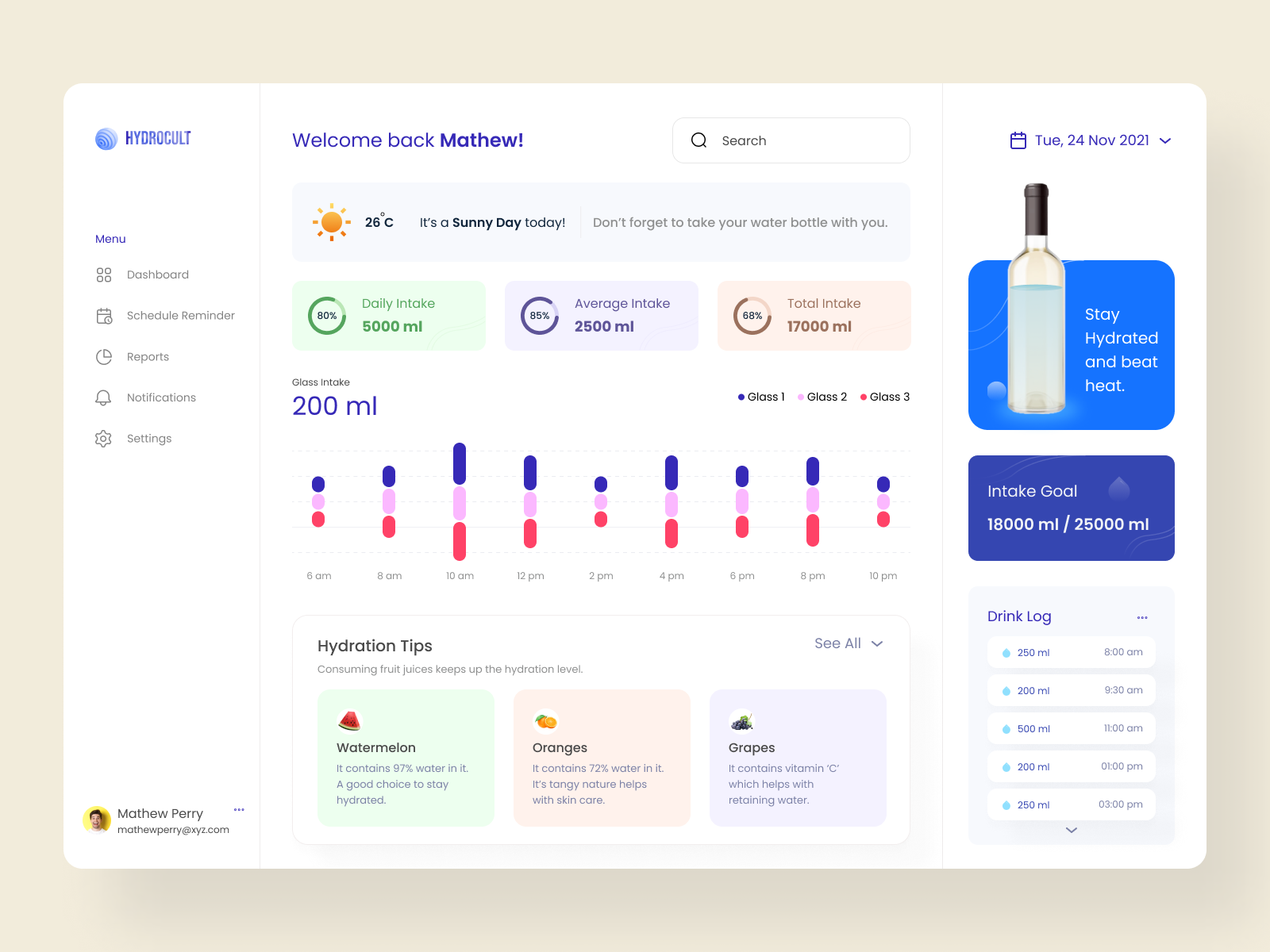Click the Total Intake 17000 ml card

tap(814, 316)
